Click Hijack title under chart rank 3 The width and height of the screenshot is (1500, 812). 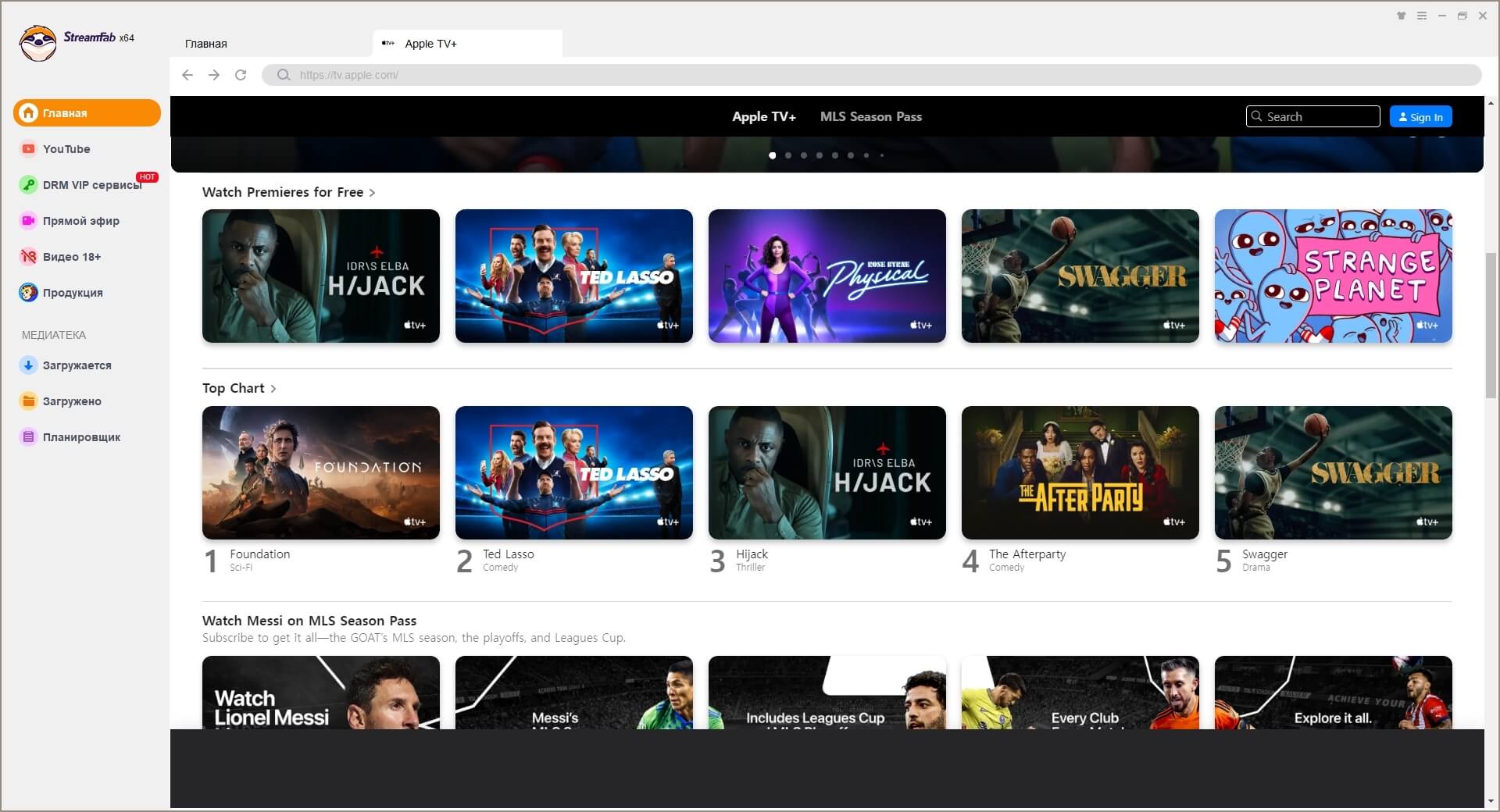click(752, 554)
